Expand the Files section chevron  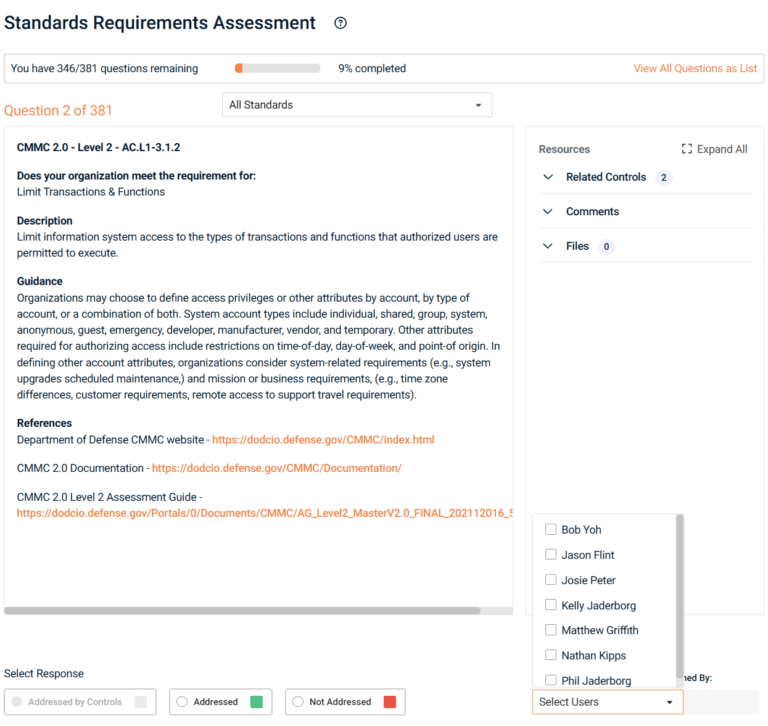[x=548, y=246]
